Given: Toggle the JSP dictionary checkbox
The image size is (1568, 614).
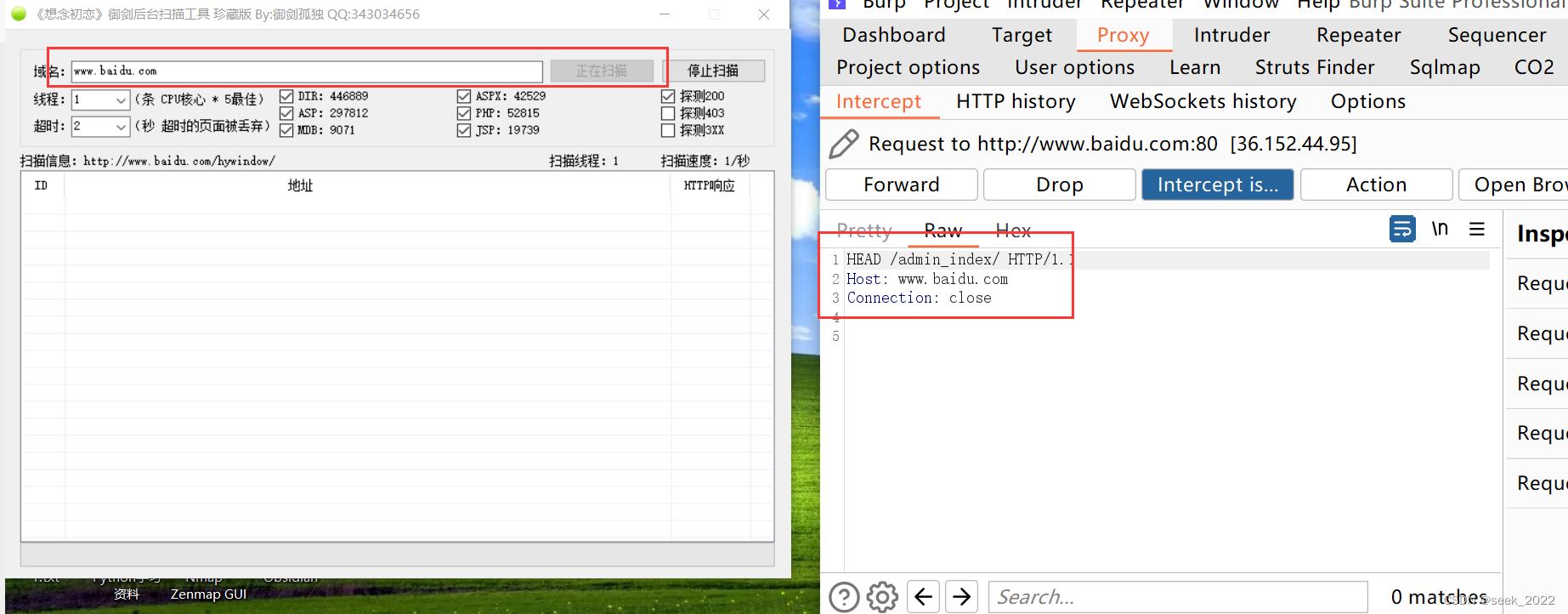Looking at the screenshot, I should tap(464, 130).
